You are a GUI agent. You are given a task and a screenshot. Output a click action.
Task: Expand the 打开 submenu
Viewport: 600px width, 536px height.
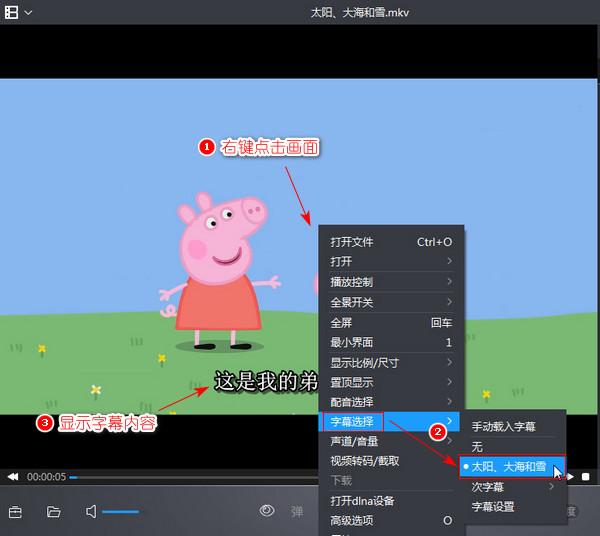[391, 262]
